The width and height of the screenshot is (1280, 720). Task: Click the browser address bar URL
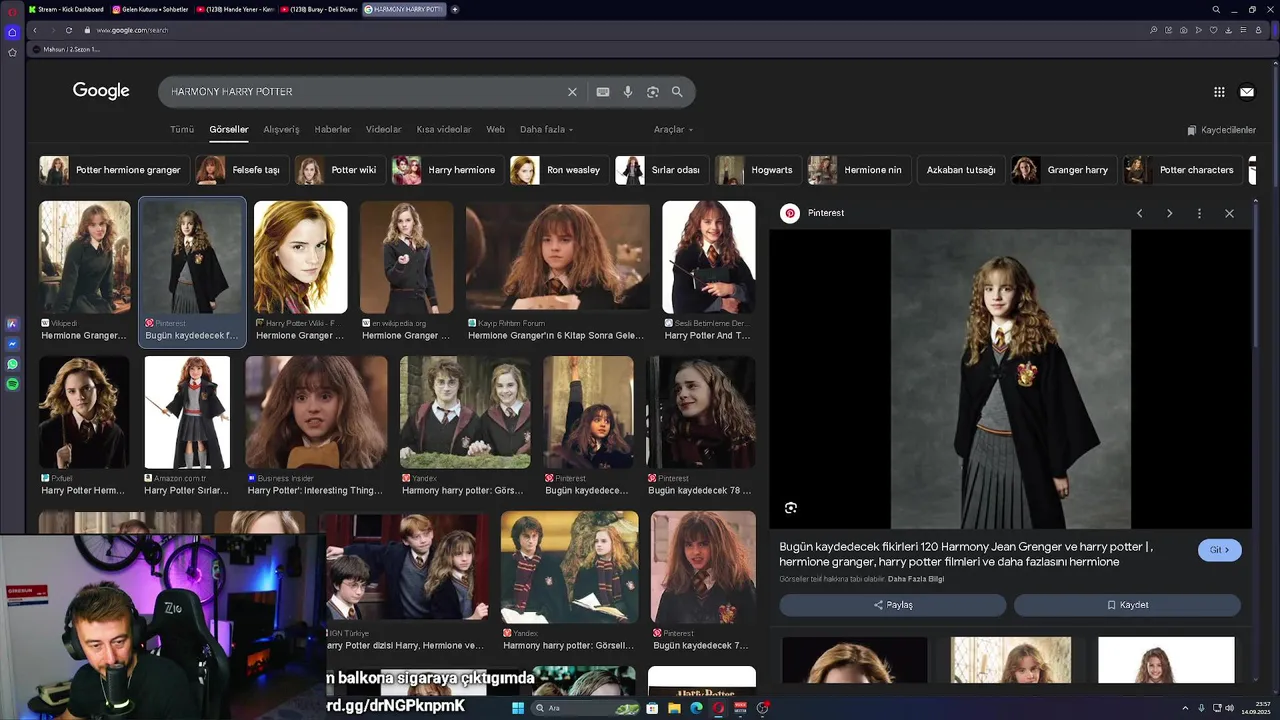point(132,30)
